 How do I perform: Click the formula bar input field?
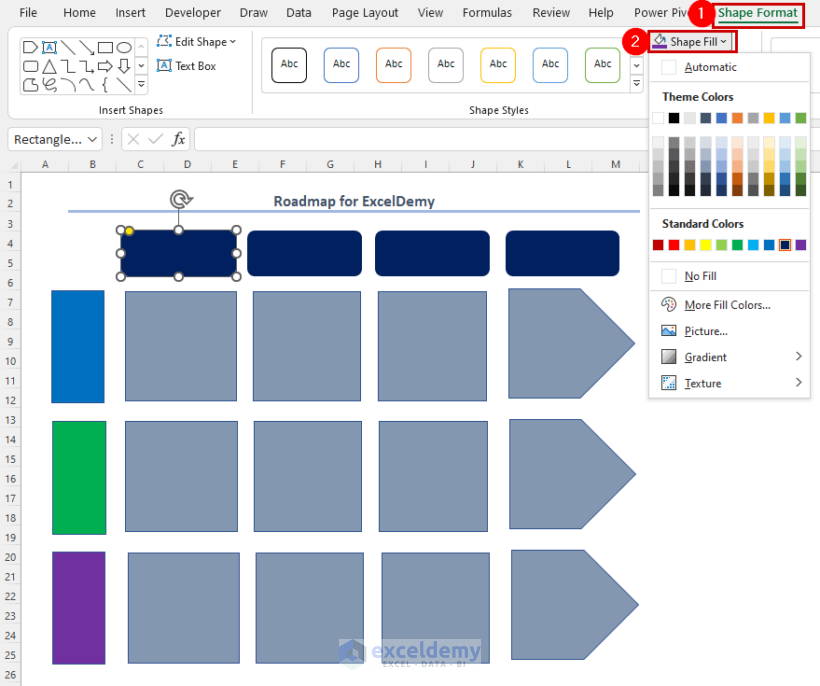pyautogui.click(x=421, y=140)
